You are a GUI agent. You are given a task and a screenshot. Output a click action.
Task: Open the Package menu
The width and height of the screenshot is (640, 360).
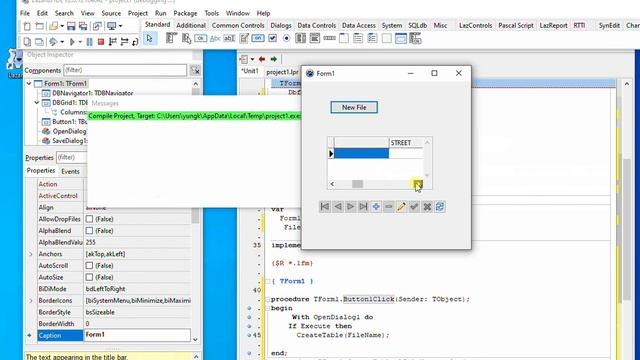click(185, 13)
